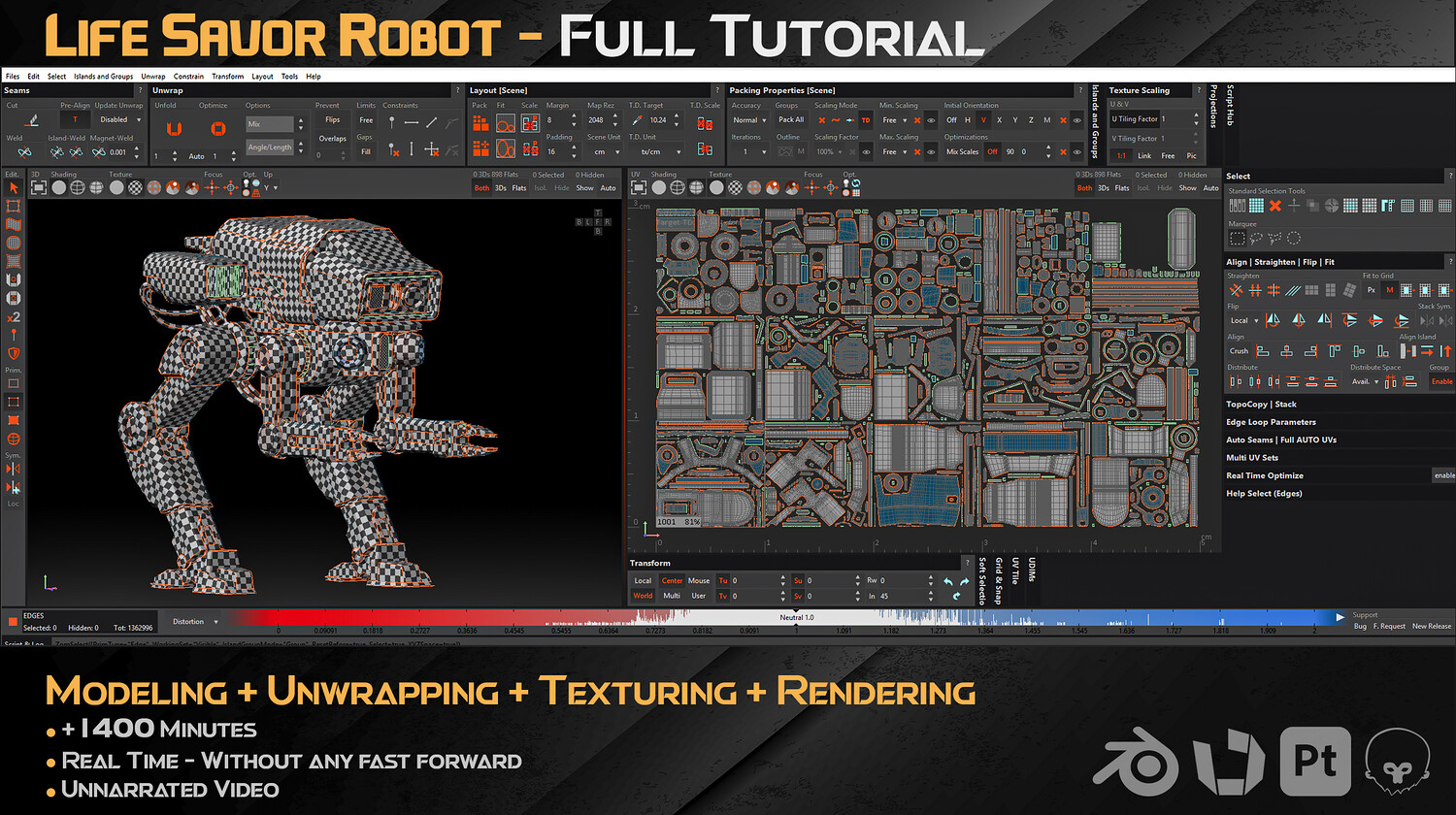This screenshot has width=1456, height=815.
Task: Click the first Align left icon beside Crush
Action: point(1262,351)
